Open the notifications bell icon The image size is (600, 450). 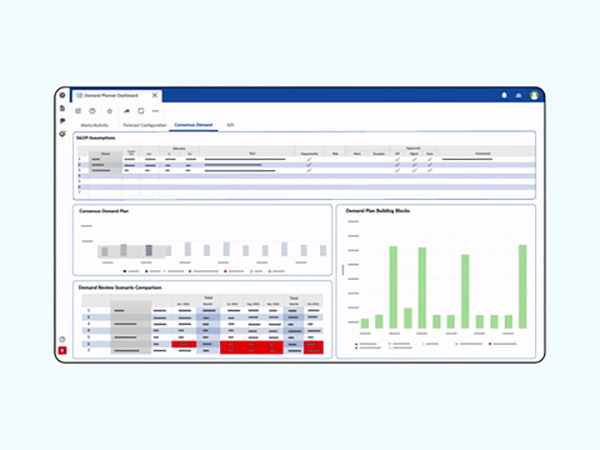[x=504, y=95]
